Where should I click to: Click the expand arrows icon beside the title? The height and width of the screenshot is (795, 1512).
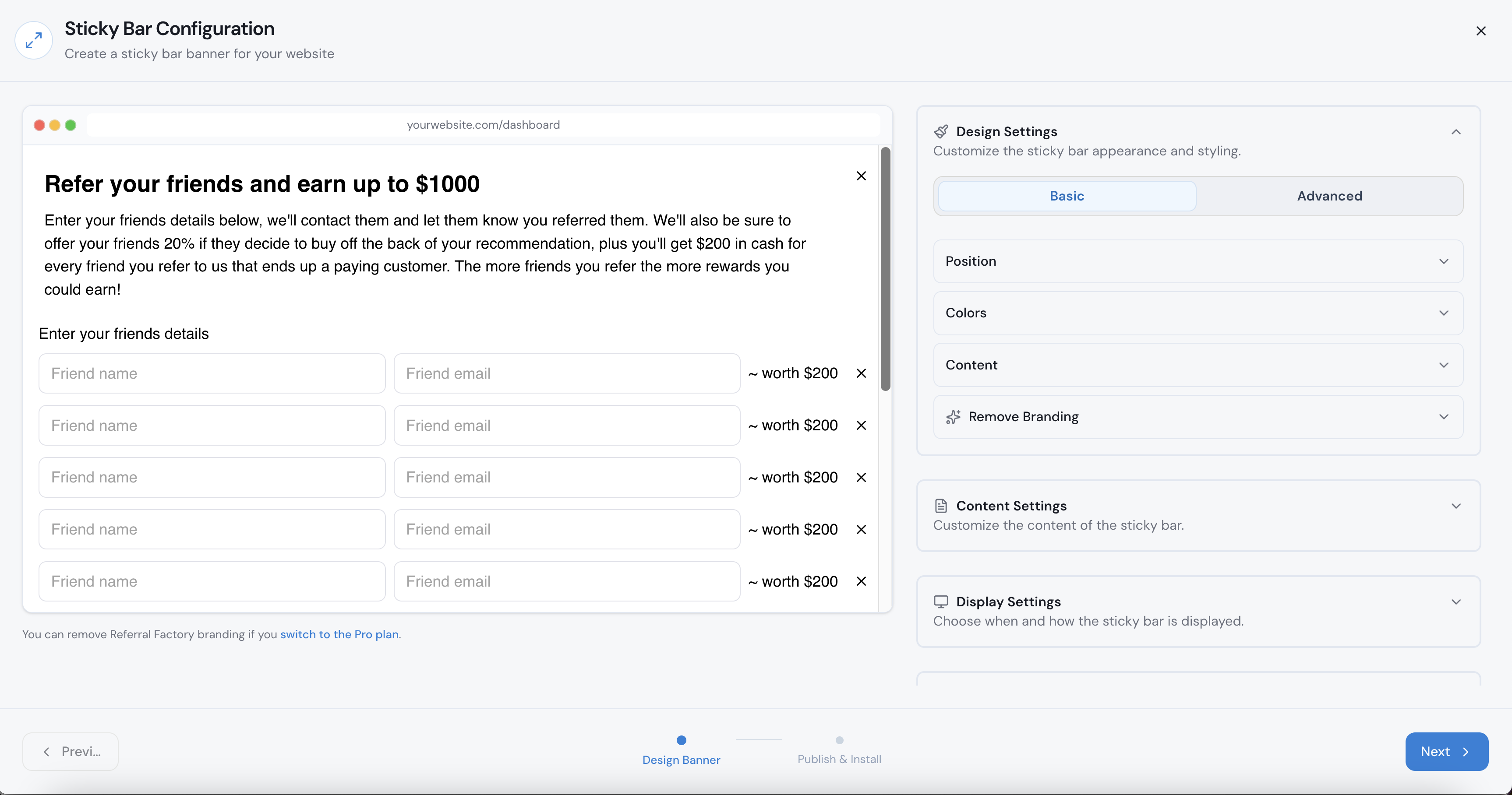pos(33,40)
